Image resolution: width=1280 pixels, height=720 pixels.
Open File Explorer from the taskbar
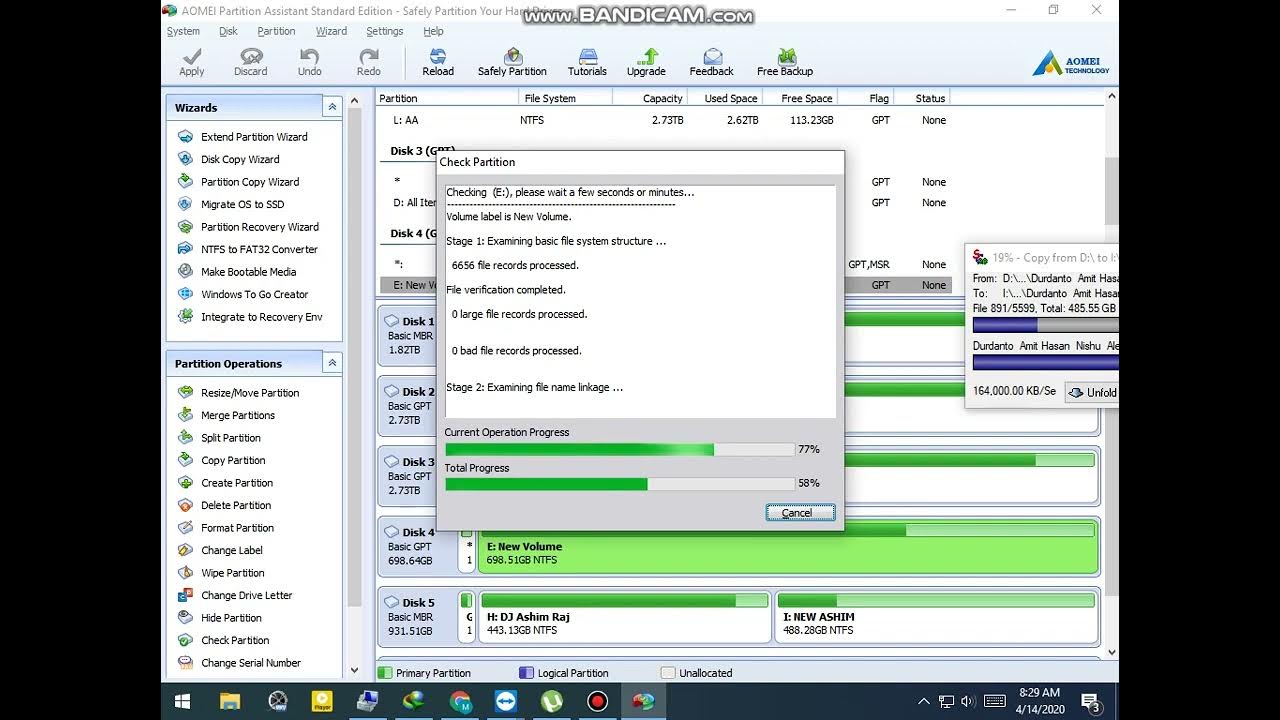point(230,701)
